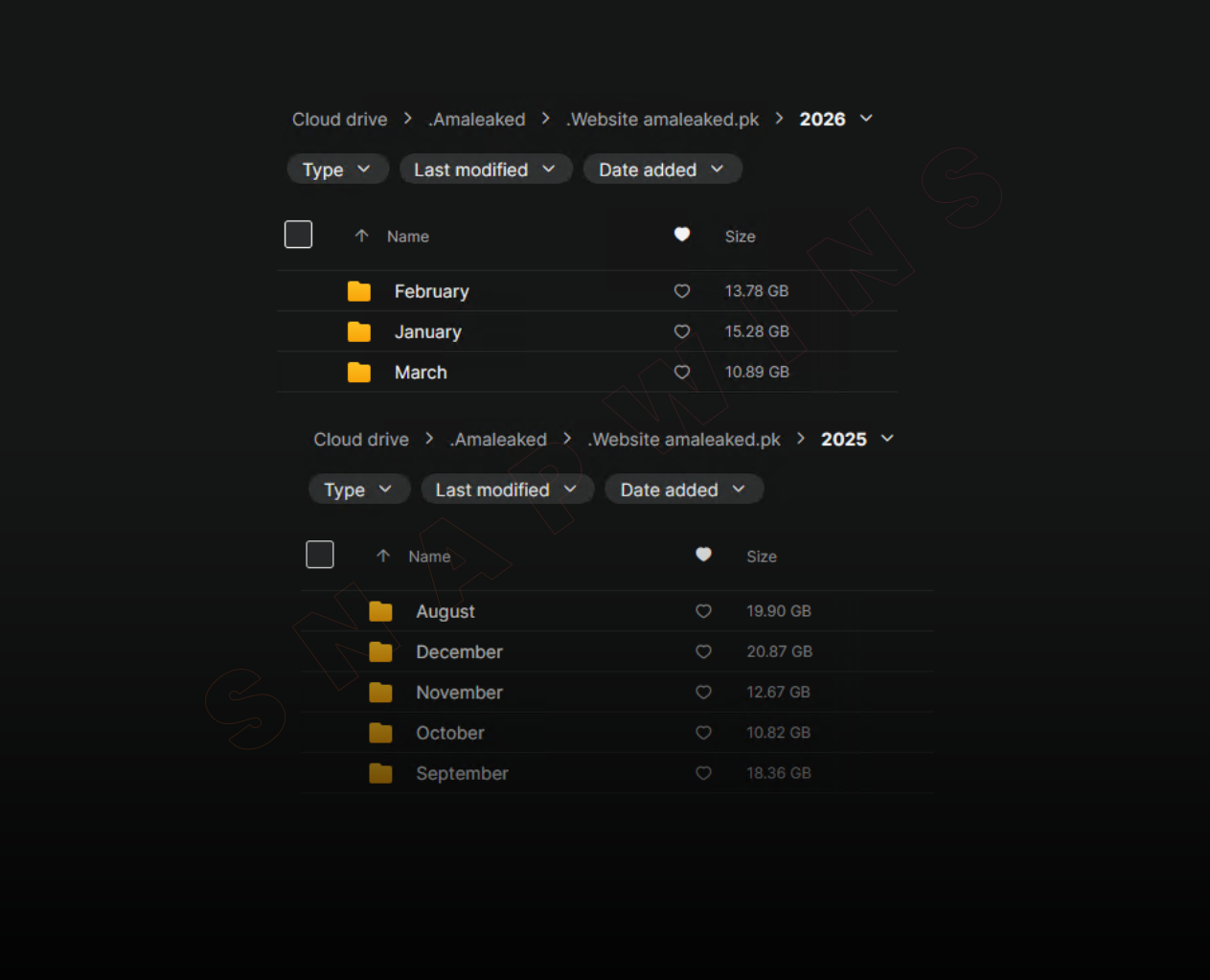Open the Type filter dropdown above February
1210x980 pixels.
pyautogui.click(x=337, y=170)
